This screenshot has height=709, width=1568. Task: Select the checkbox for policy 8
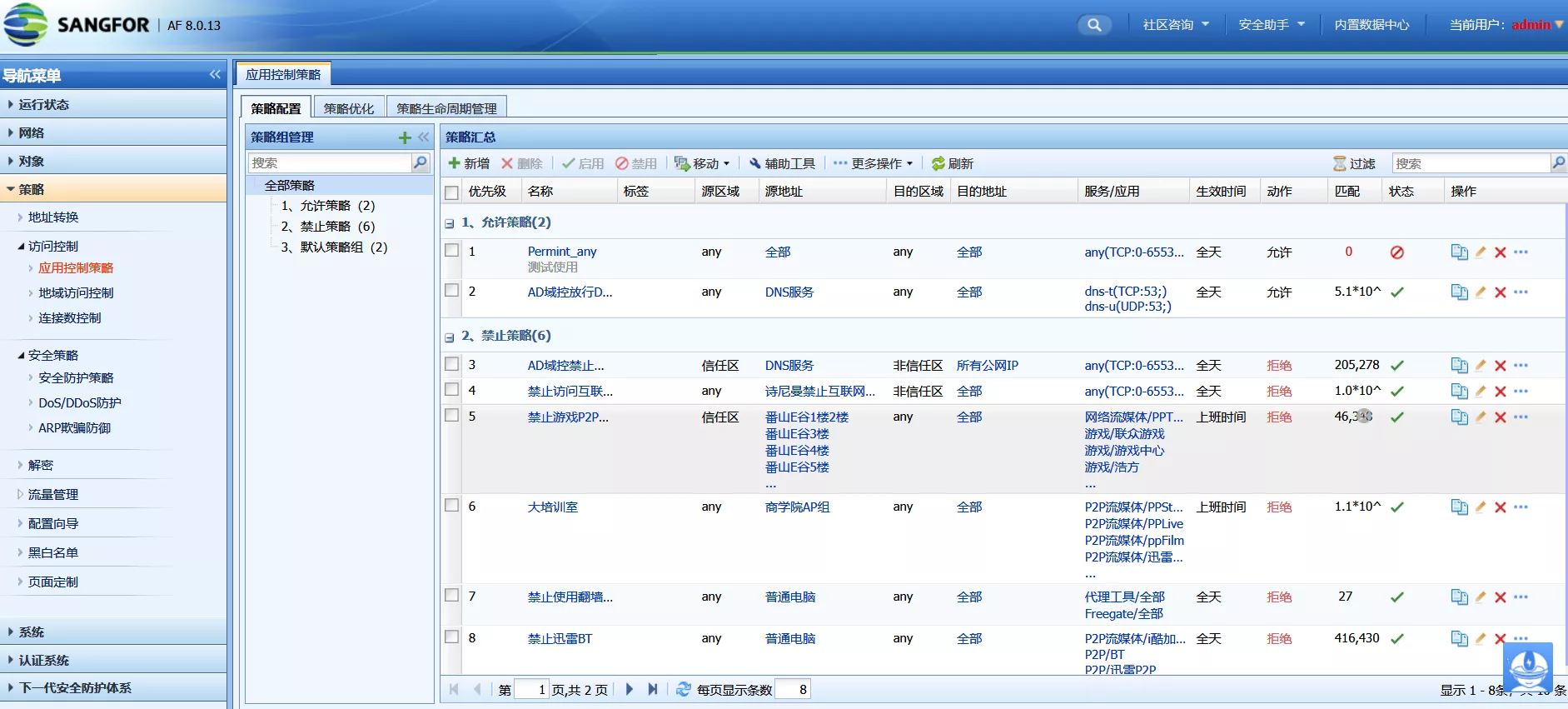point(452,637)
